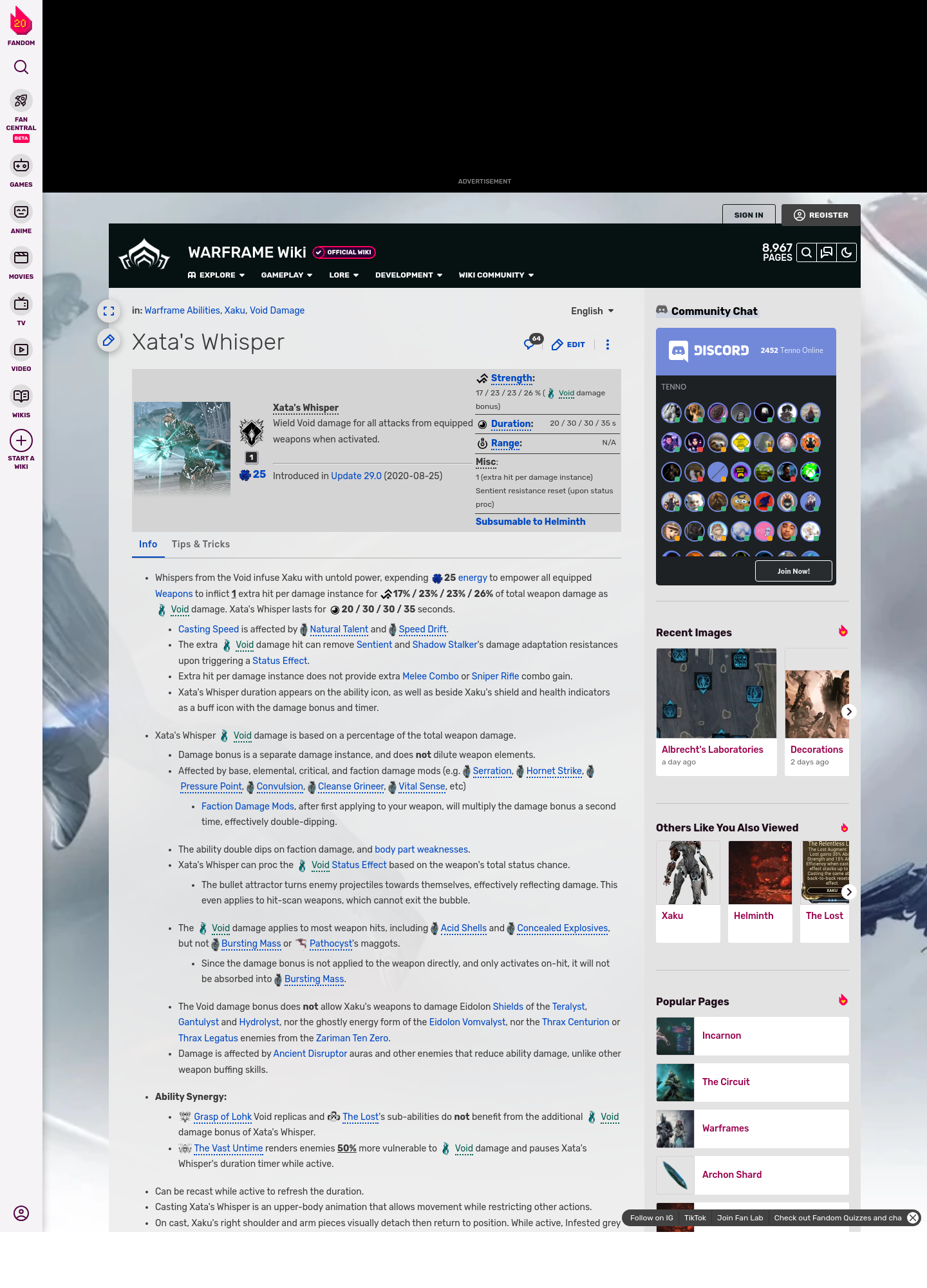
Task: Click Join Fan Lab in bottom bar
Action: point(740,1218)
